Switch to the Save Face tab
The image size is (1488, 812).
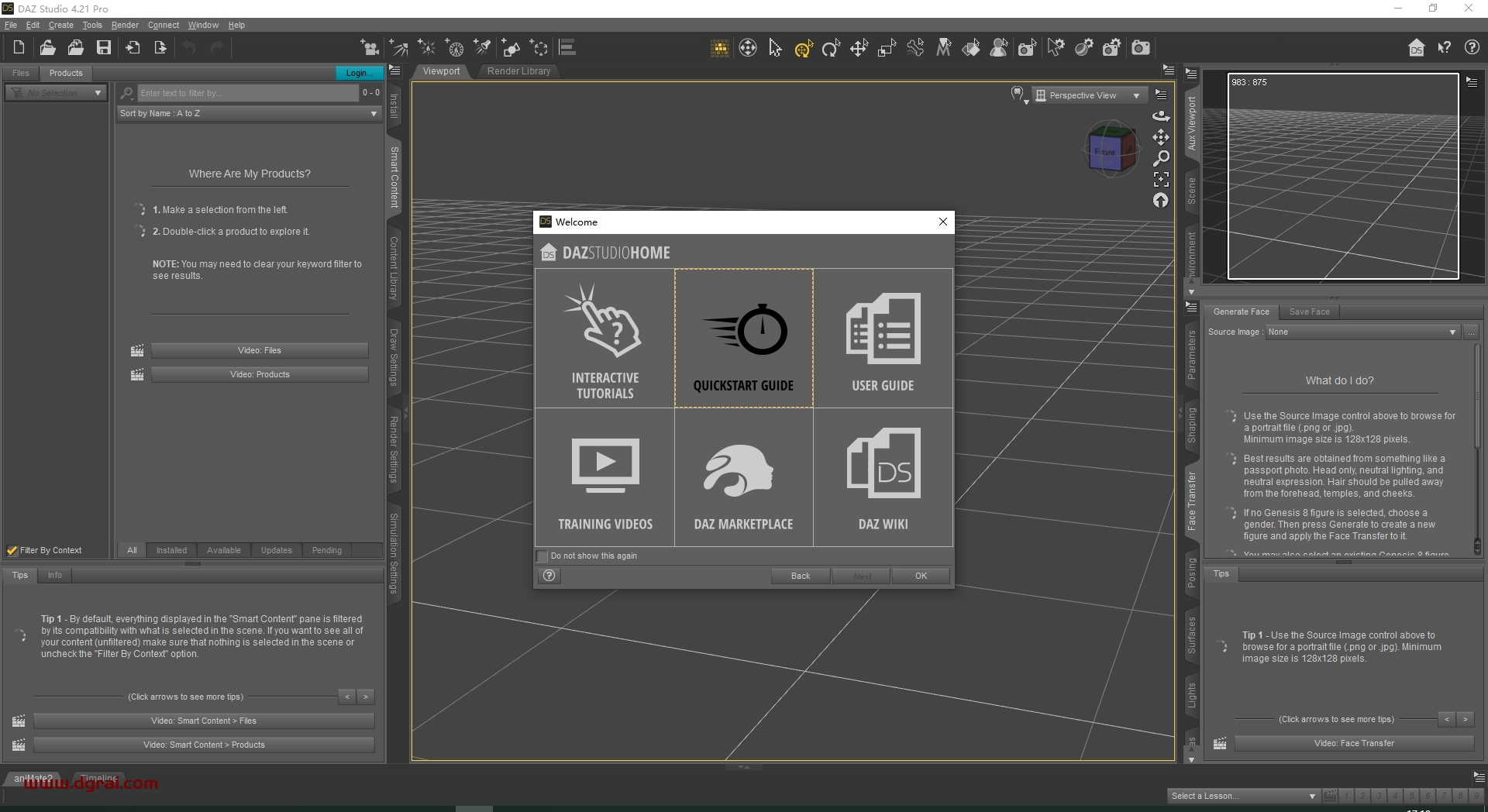[1309, 311]
